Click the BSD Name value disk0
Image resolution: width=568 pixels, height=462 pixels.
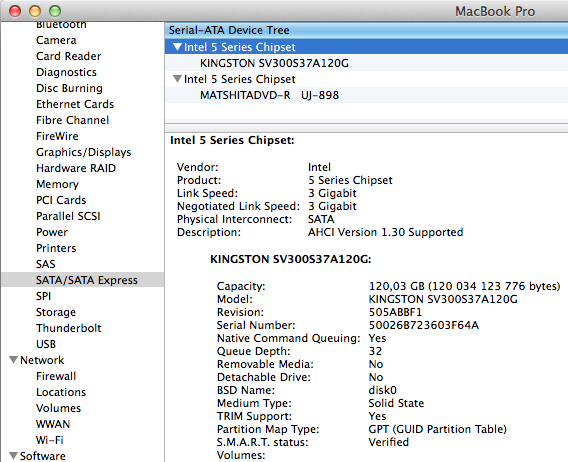coord(383,390)
